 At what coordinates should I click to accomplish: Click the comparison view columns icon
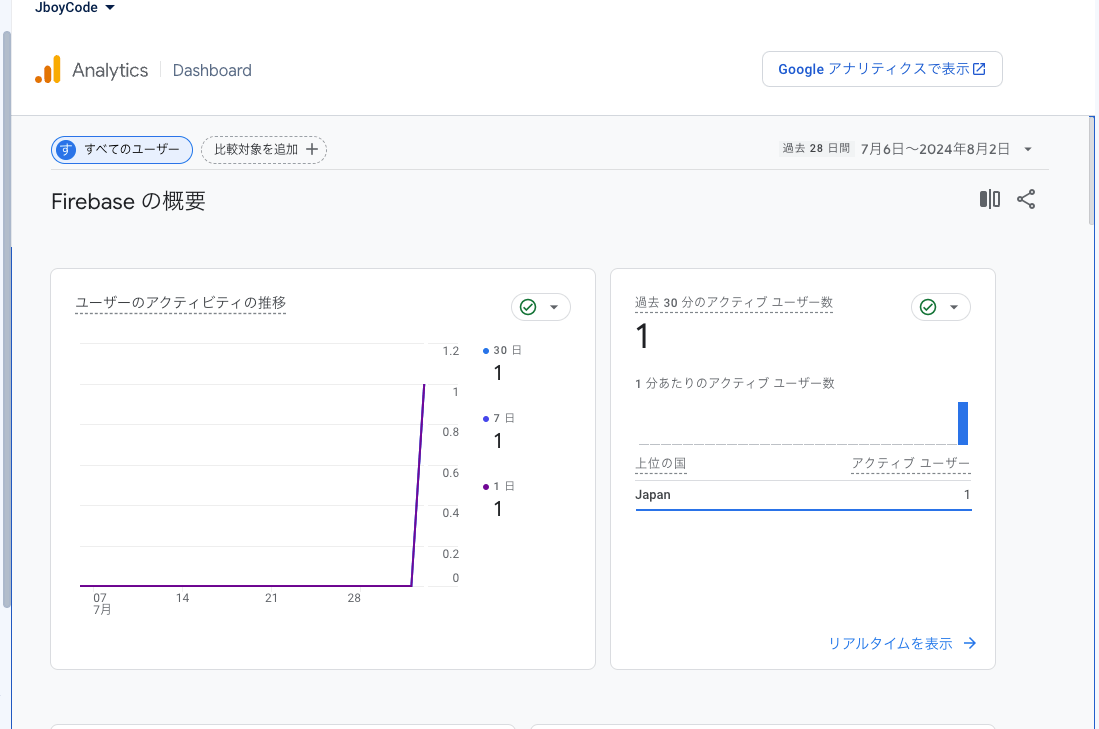[x=990, y=199]
